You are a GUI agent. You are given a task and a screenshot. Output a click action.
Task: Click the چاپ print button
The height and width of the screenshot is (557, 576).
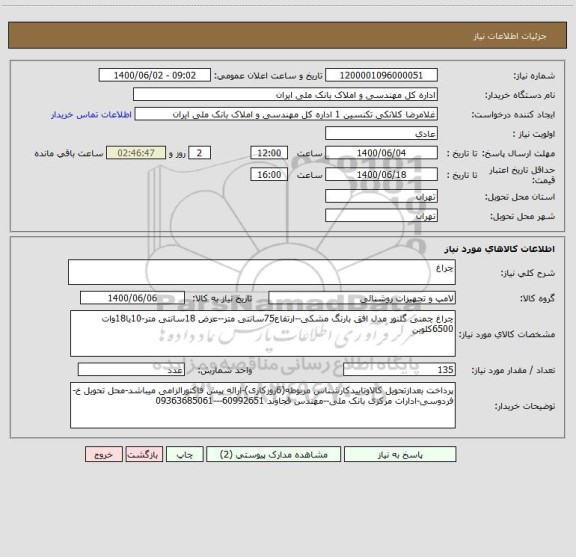click(184, 454)
